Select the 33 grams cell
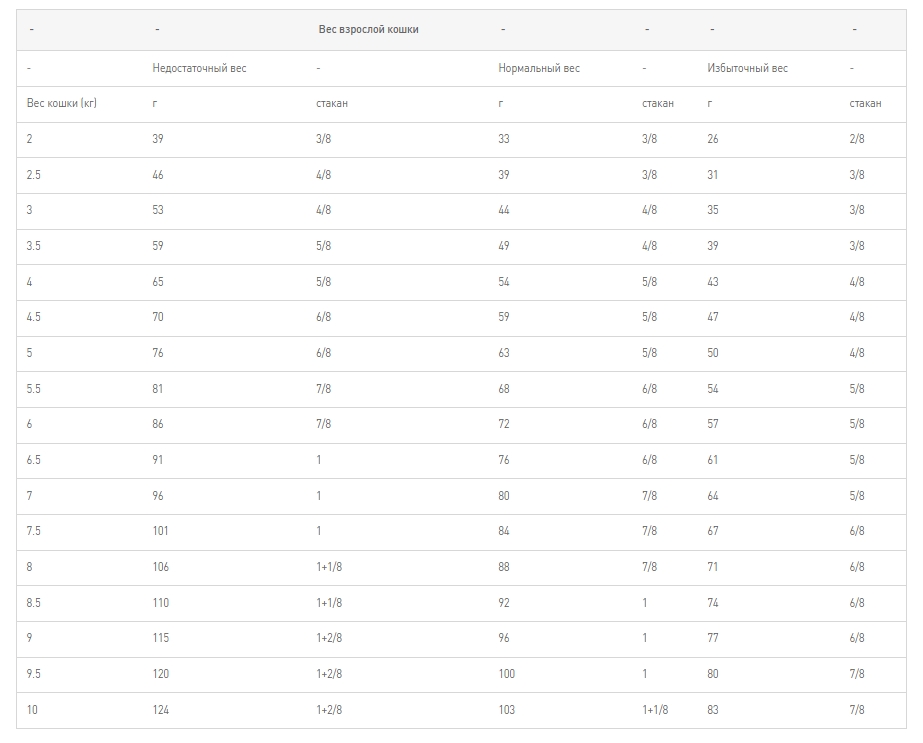Image resolution: width=923 pixels, height=743 pixels. point(503,139)
